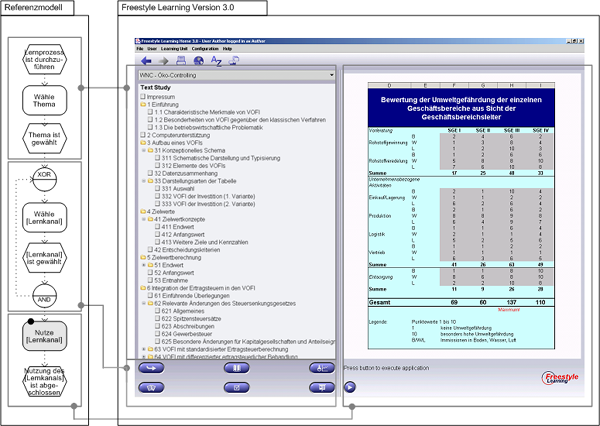Viewport: 600px width, 426px height.
Task: Select 52 Anfangswert
Action: tap(174, 273)
